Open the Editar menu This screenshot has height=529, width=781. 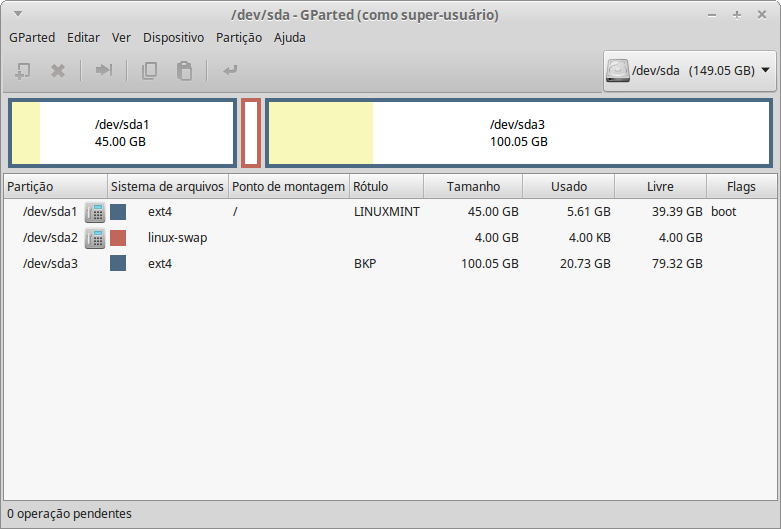(83, 38)
